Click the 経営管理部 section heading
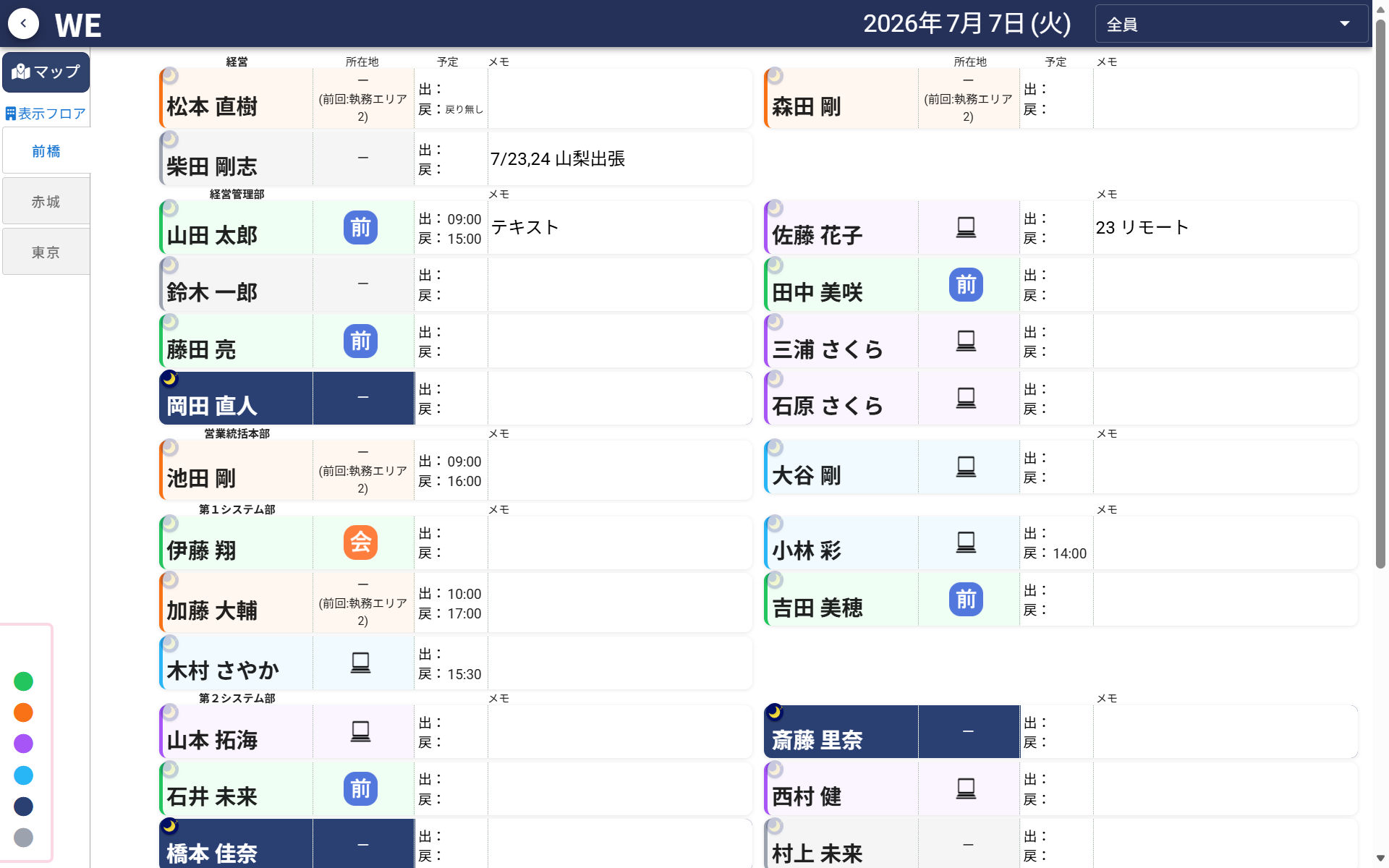The width and height of the screenshot is (1389, 868). point(237,194)
